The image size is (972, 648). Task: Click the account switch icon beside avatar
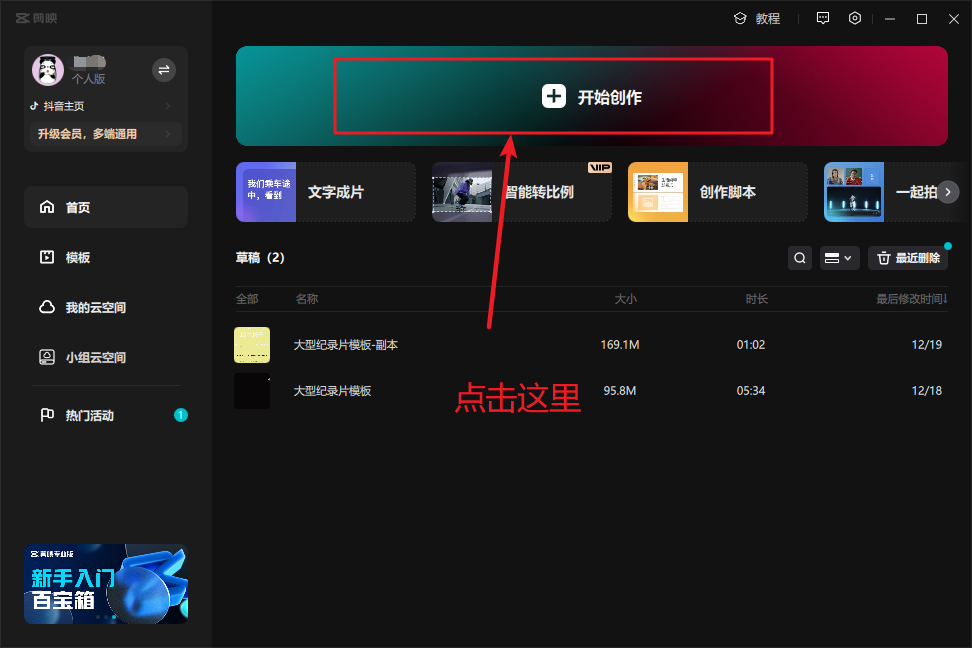164,69
